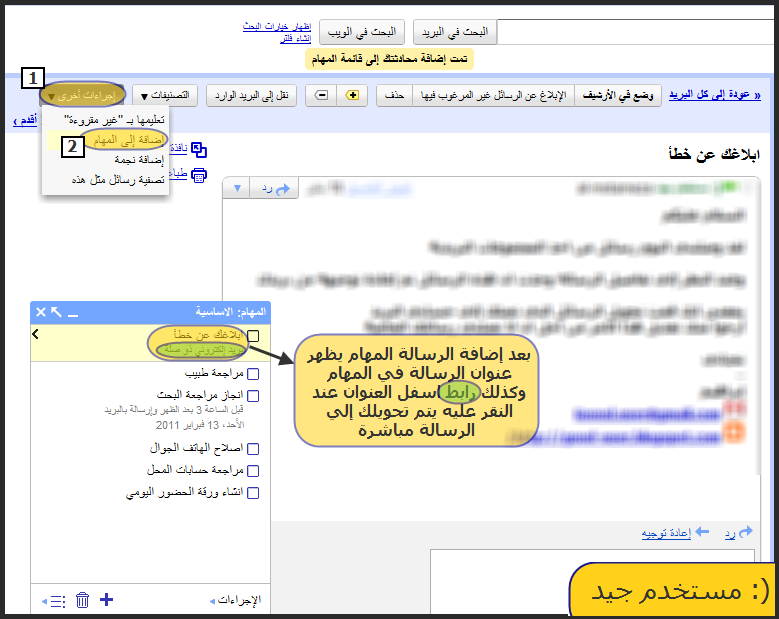Pop out the tasks panel with arrow icon
779x619 pixels.
point(56,312)
